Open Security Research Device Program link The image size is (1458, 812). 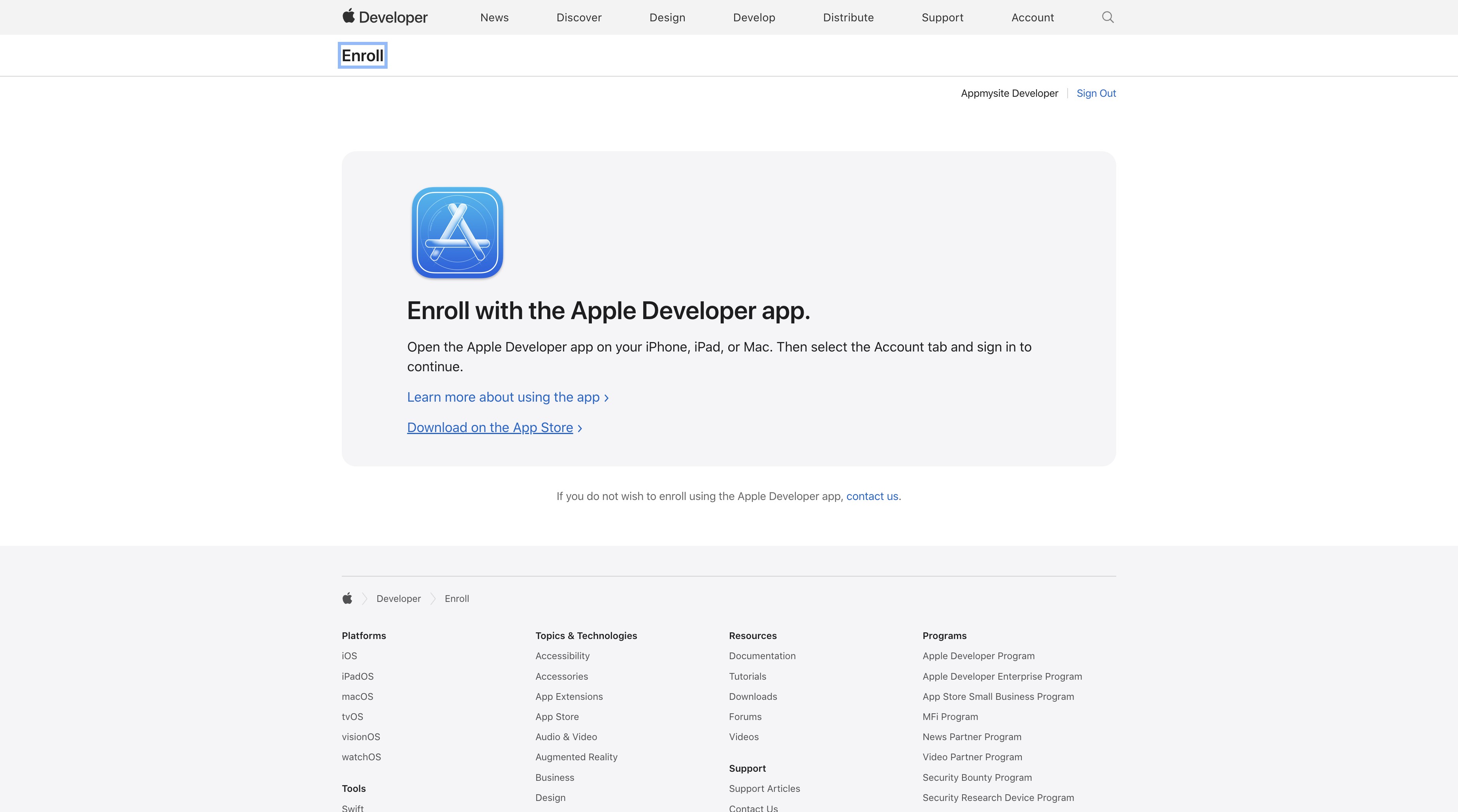tap(998, 798)
